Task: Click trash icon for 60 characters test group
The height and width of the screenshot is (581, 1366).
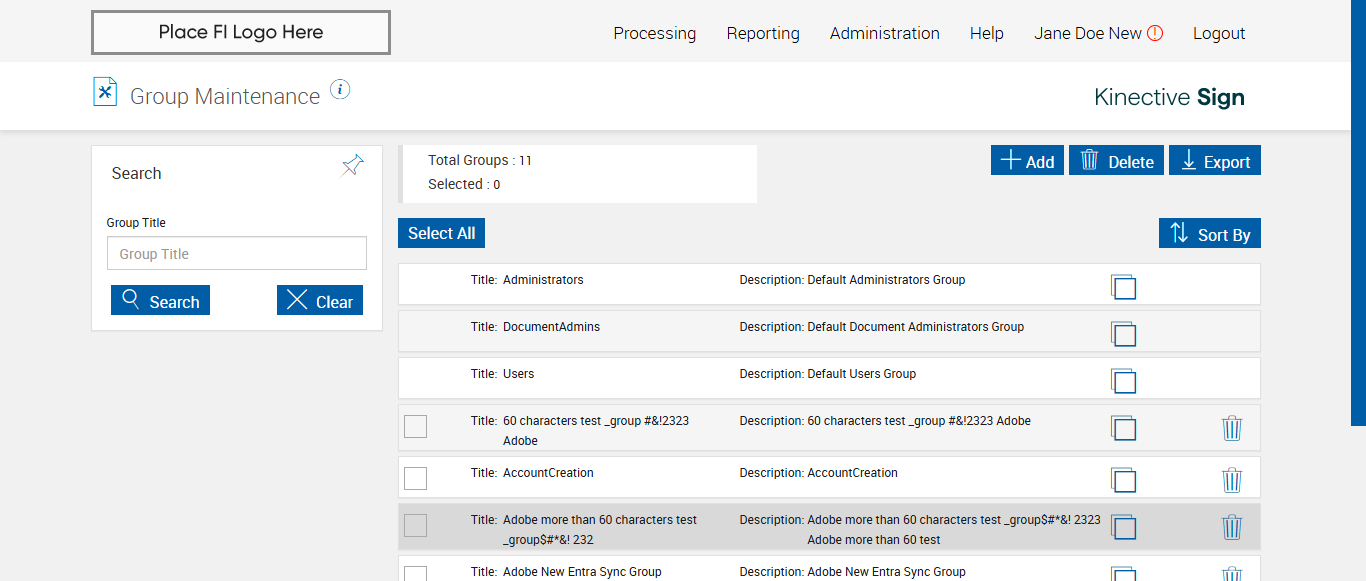Action: click(1232, 428)
